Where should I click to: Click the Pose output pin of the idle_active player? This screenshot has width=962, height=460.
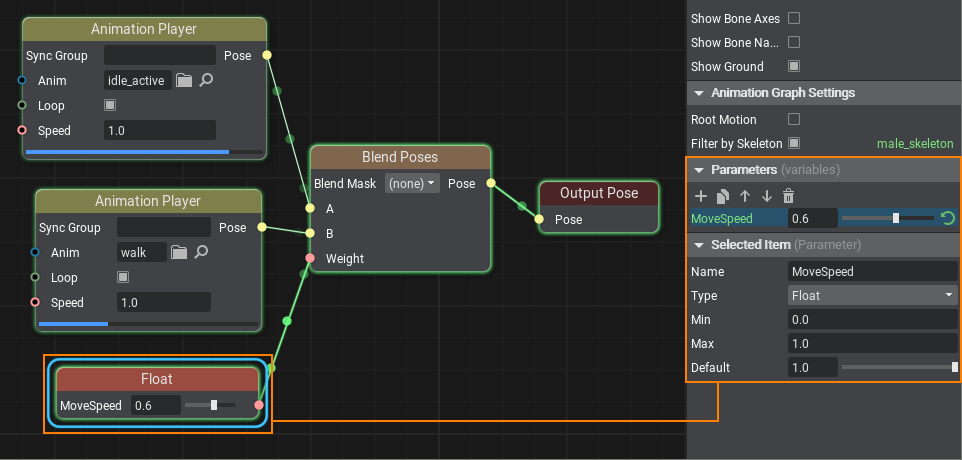click(x=267, y=55)
